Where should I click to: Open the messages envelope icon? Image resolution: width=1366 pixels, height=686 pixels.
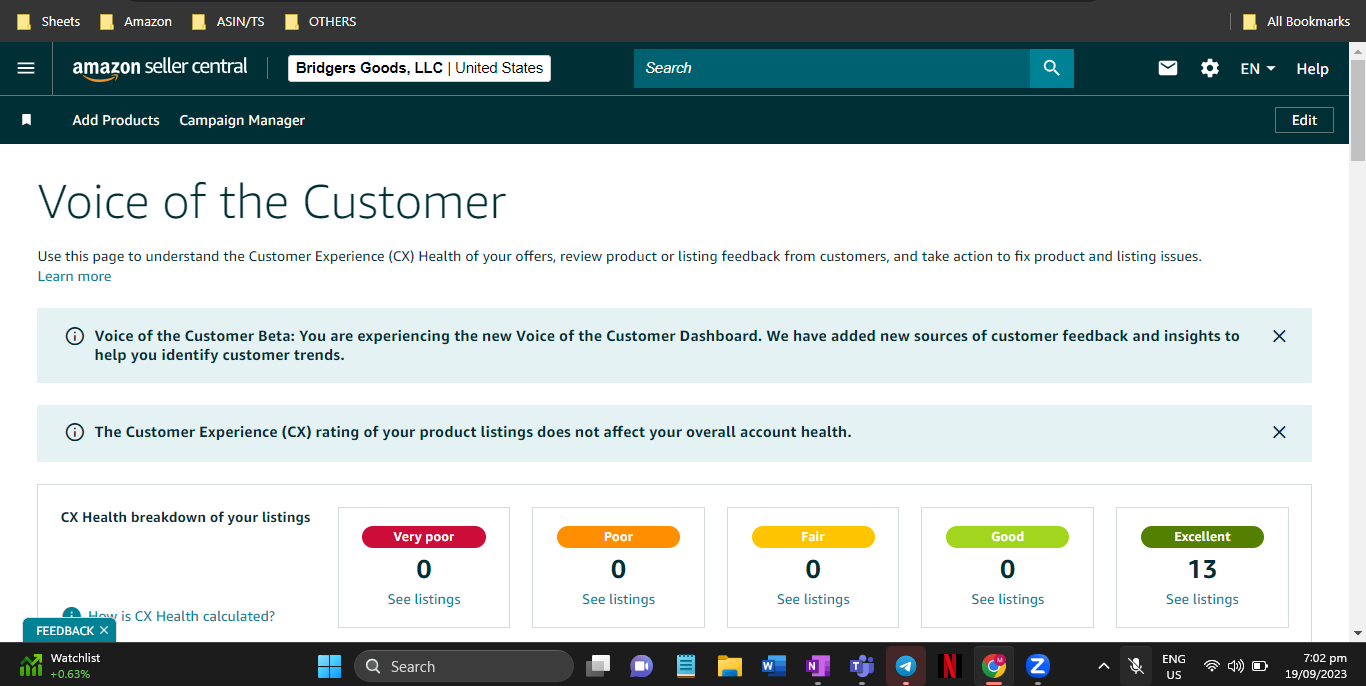[1168, 68]
